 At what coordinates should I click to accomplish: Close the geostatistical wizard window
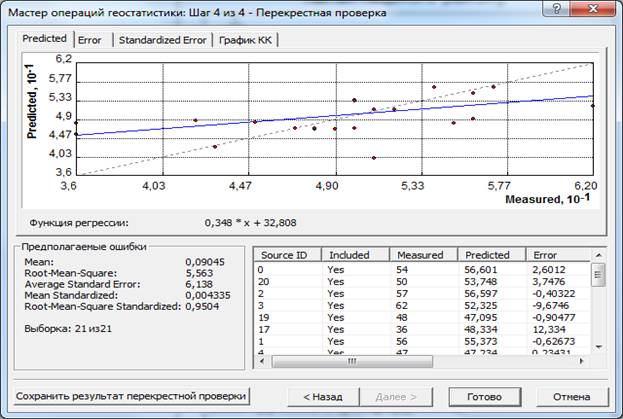(x=593, y=8)
